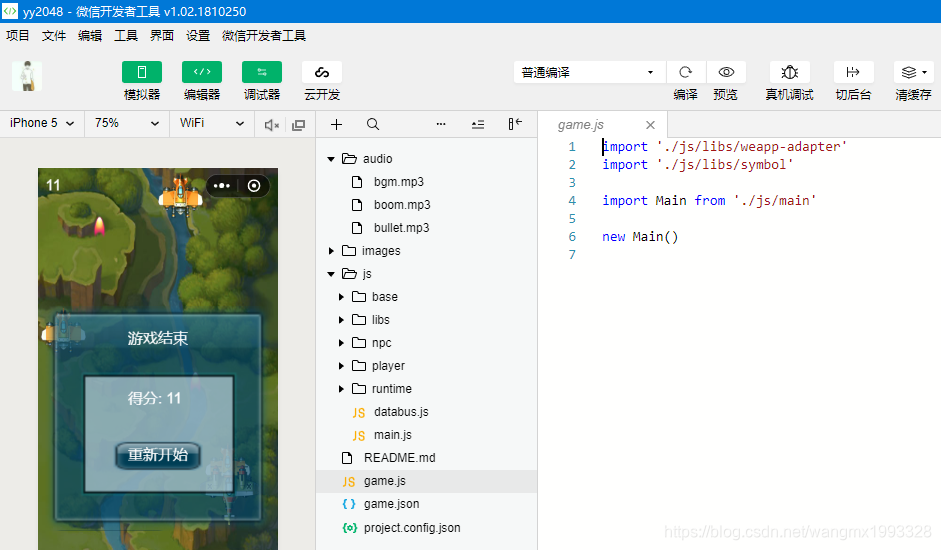Click code line 4 import Main statement

[709, 201]
